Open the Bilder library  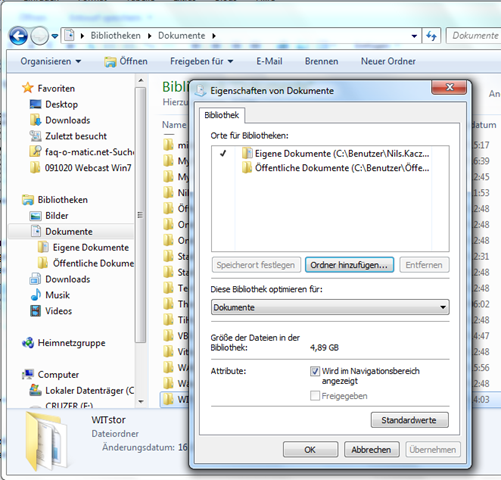(49, 216)
